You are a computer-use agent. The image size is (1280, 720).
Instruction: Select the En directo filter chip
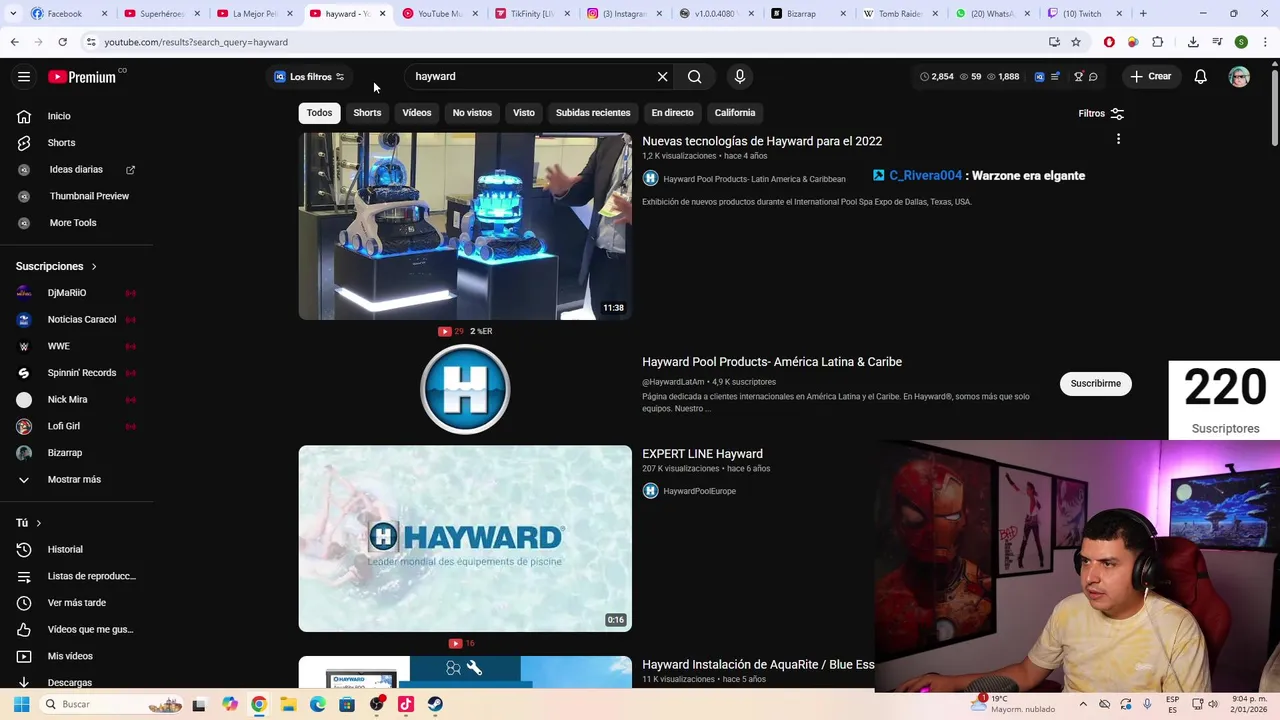point(672,113)
